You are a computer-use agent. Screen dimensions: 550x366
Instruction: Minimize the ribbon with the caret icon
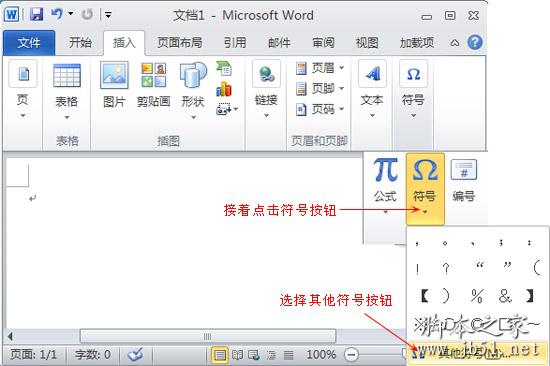click(x=455, y=43)
